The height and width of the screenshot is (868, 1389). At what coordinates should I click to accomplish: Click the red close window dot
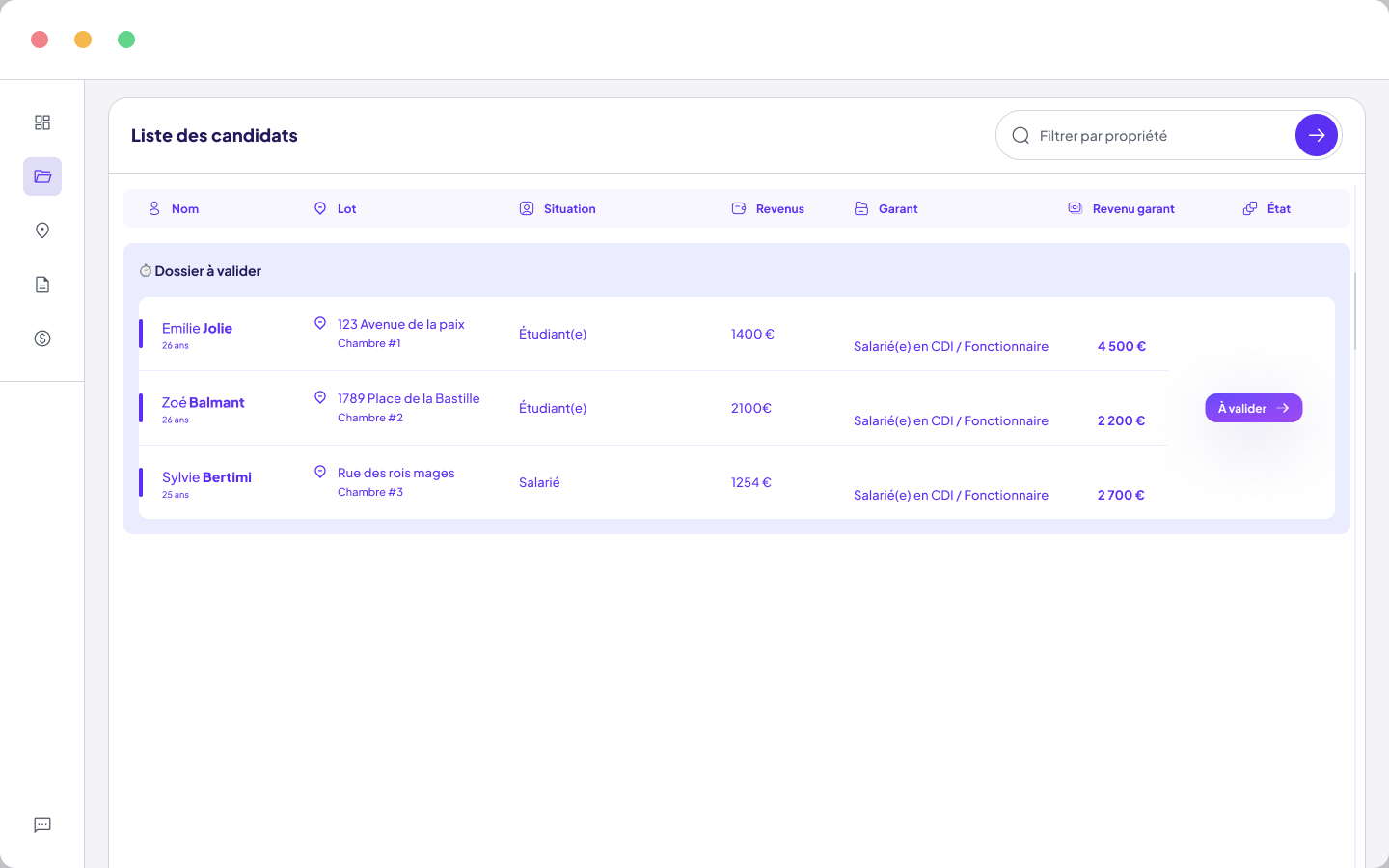click(x=40, y=40)
